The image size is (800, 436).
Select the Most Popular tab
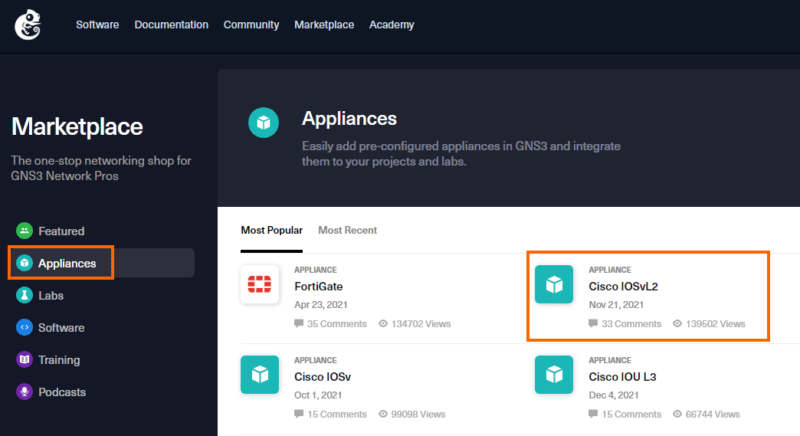pyautogui.click(x=271, y=230)
